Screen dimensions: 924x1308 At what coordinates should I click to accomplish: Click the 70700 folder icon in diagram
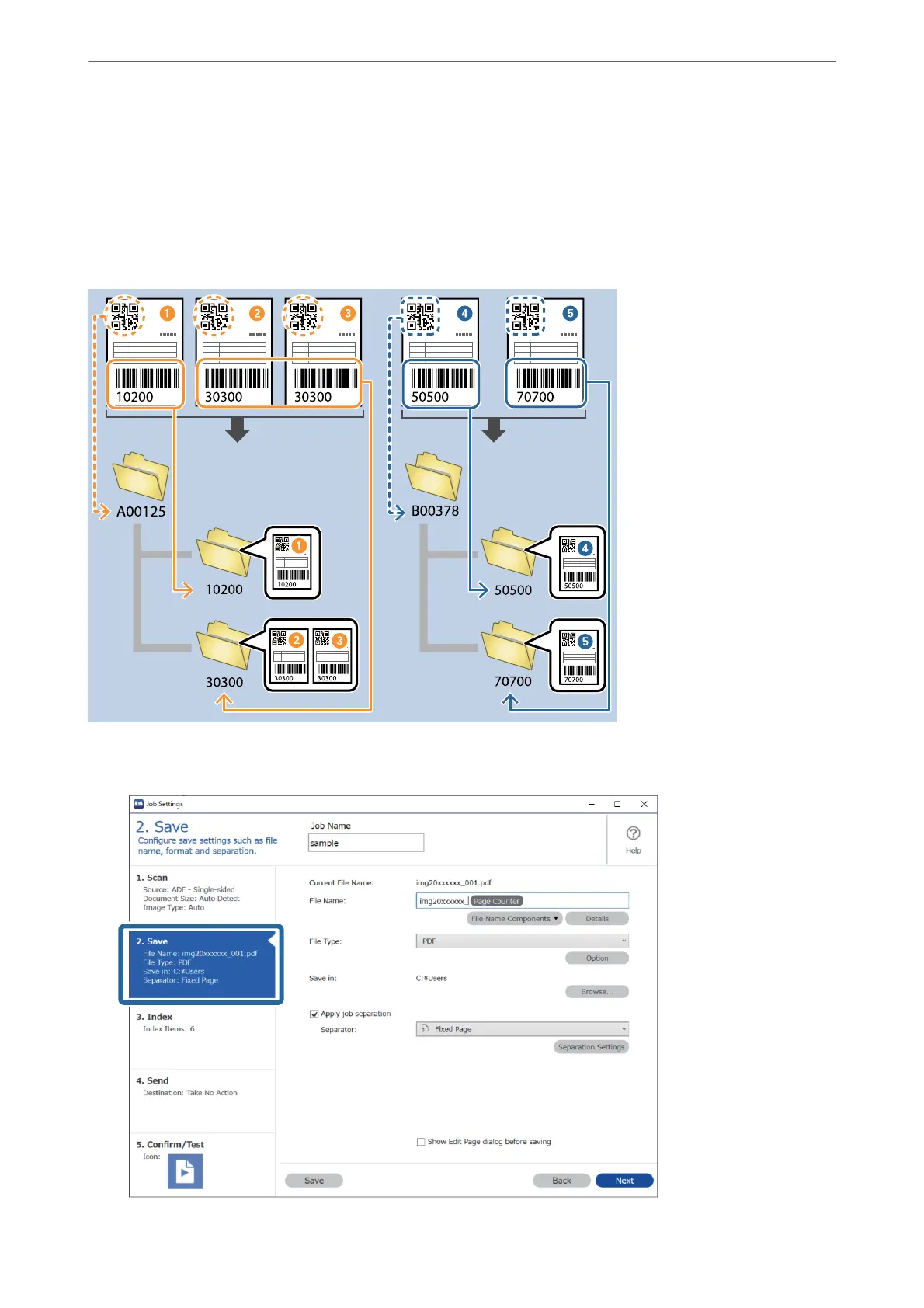[509, 644]
